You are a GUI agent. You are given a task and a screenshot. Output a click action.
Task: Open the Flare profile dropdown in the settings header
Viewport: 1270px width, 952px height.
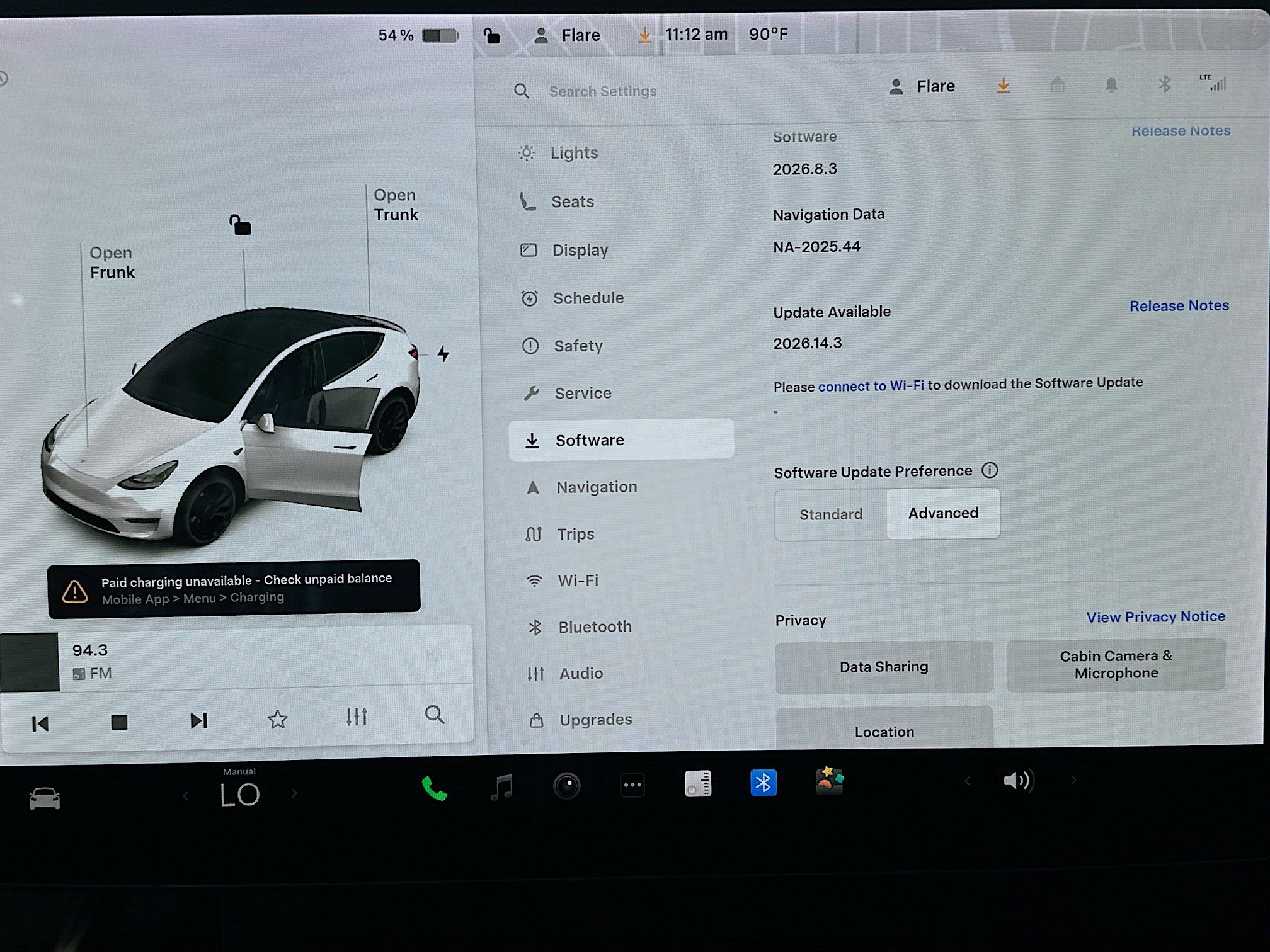922,86
